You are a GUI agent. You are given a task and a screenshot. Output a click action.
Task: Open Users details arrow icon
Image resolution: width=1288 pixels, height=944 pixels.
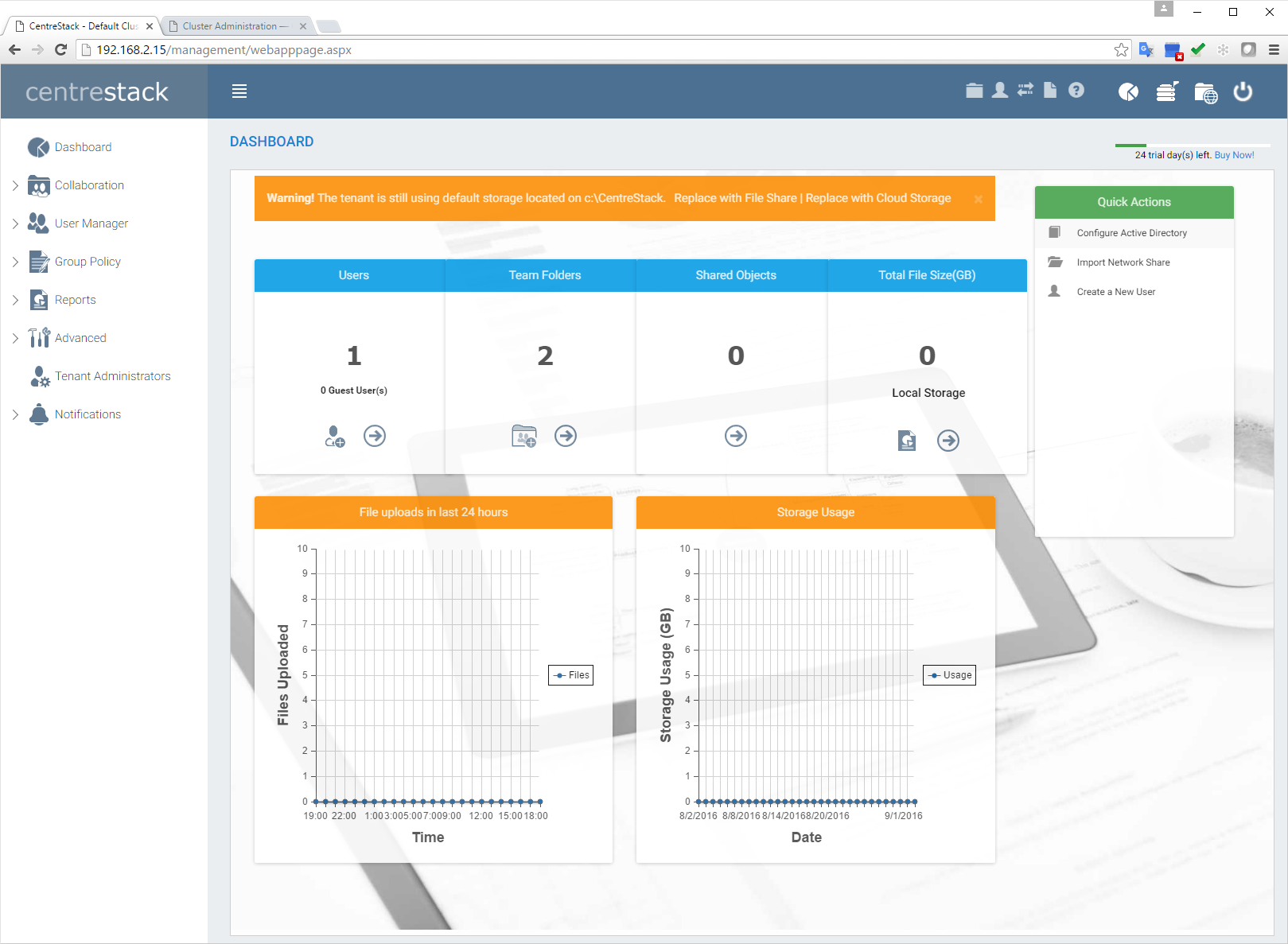375,436
